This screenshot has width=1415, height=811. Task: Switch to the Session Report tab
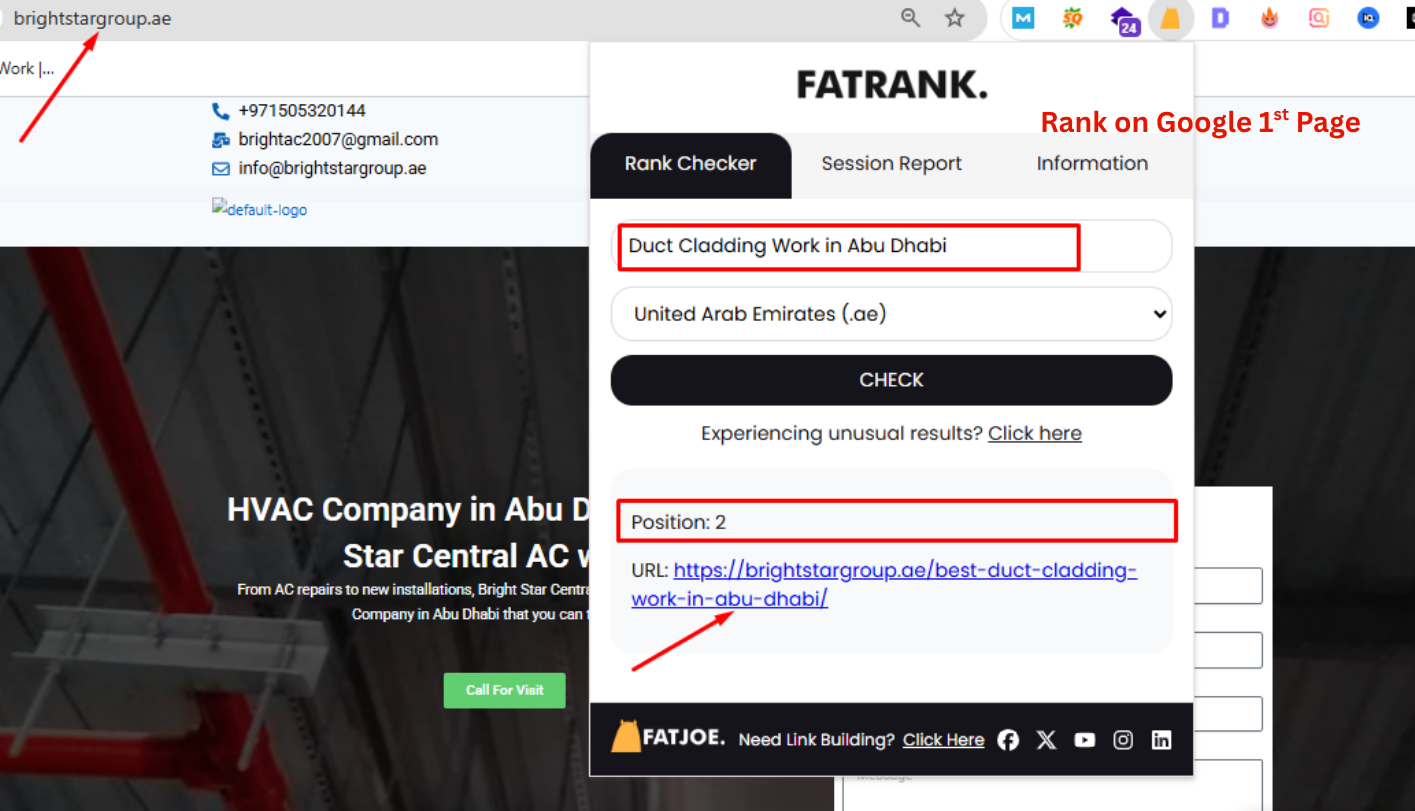891,164
